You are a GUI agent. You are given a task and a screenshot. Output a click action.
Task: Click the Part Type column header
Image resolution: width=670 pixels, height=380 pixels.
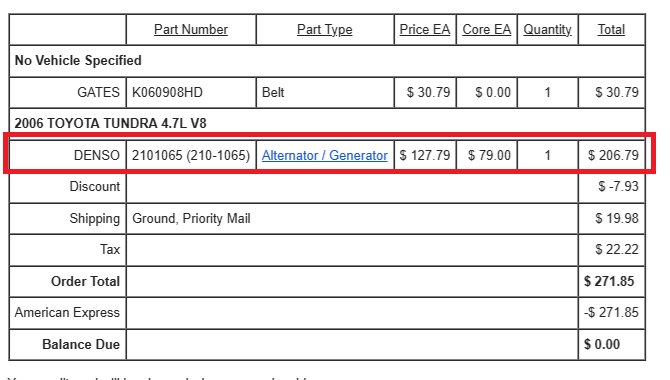[325, 29]
